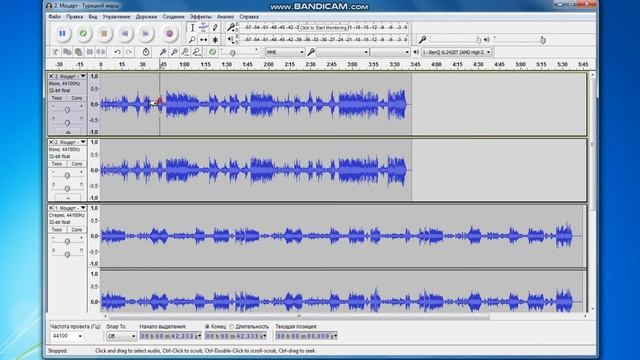Toggle Mute (Тихо) on the stereo track

57,230
